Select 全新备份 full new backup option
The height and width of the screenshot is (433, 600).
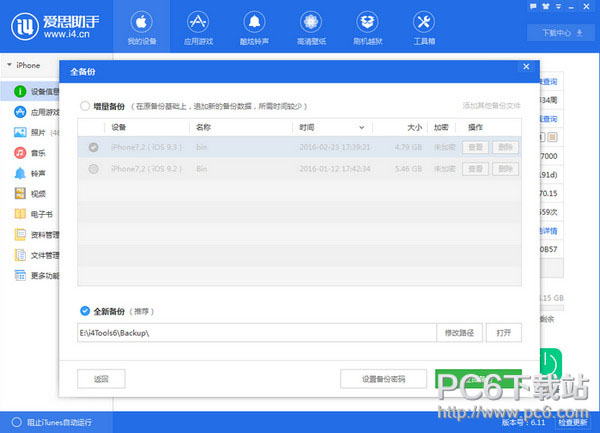pyautogui.click(x=86, y=312)
